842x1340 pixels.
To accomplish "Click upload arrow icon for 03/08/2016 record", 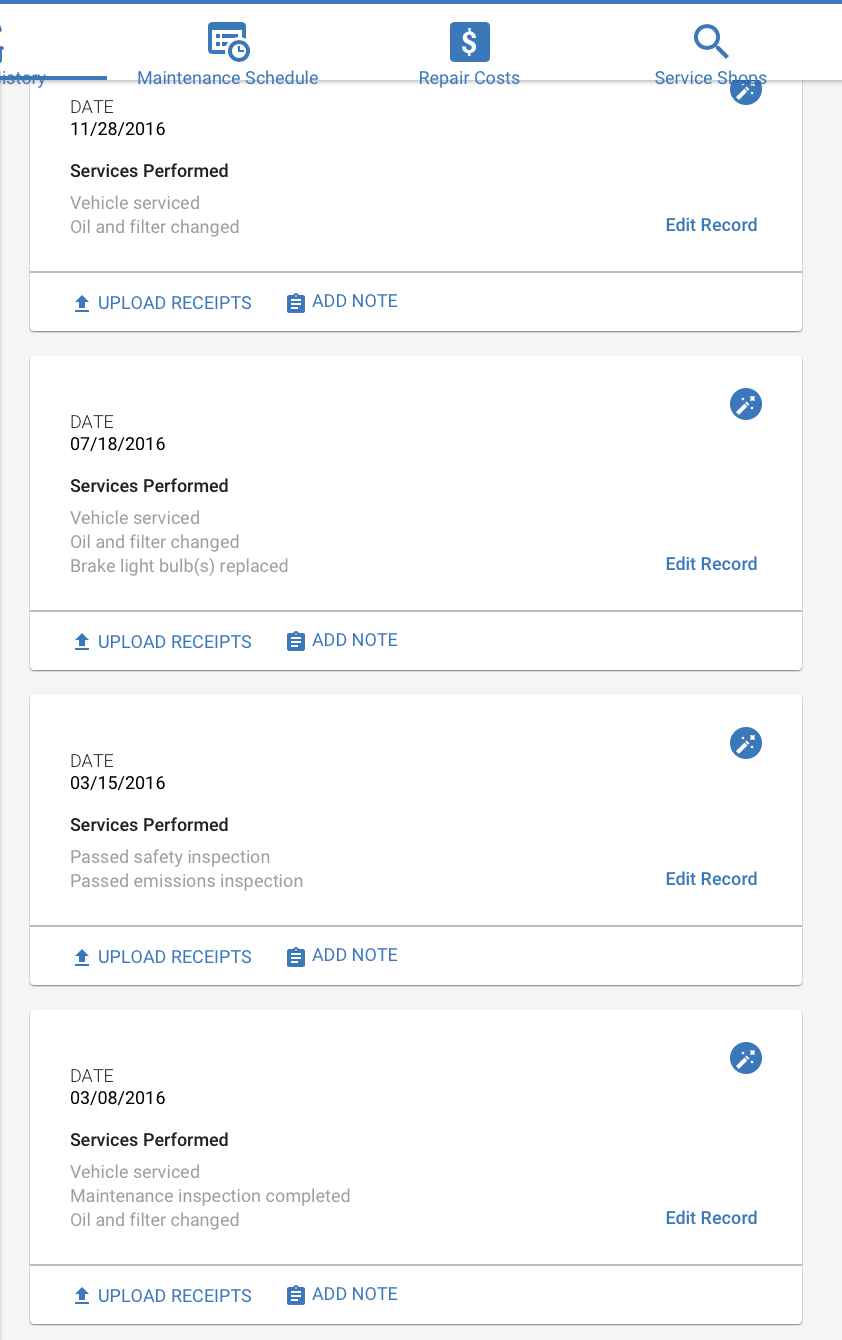I will click(82, 1296).
